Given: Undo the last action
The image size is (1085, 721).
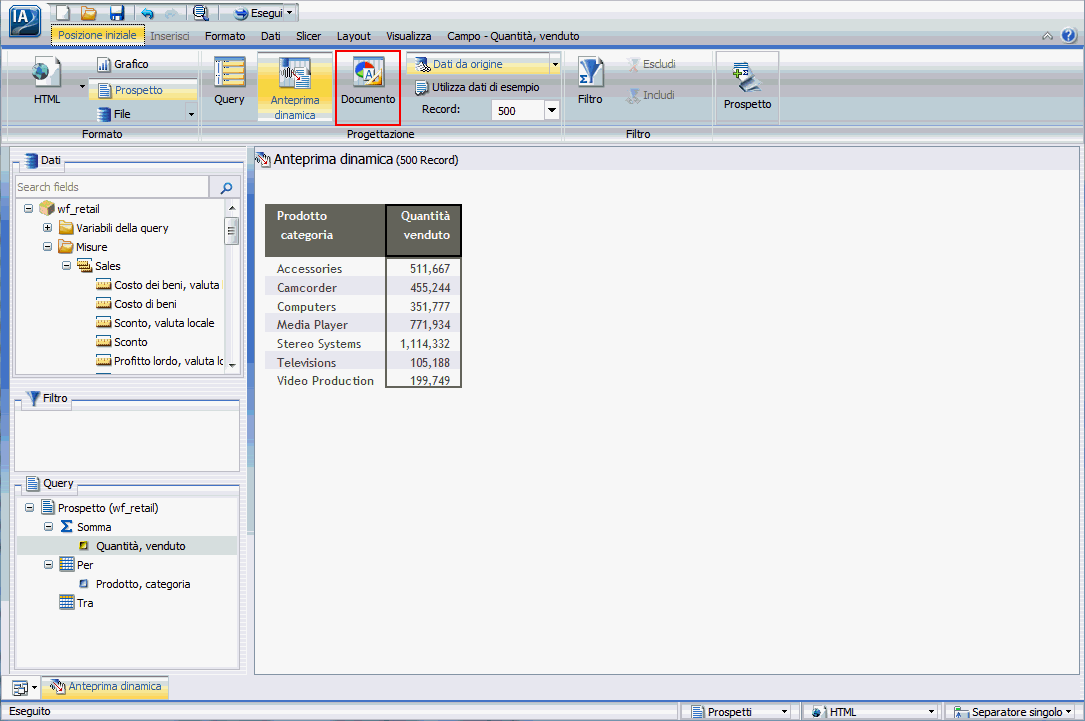Looking at the screenshot, I should [147, 12].
